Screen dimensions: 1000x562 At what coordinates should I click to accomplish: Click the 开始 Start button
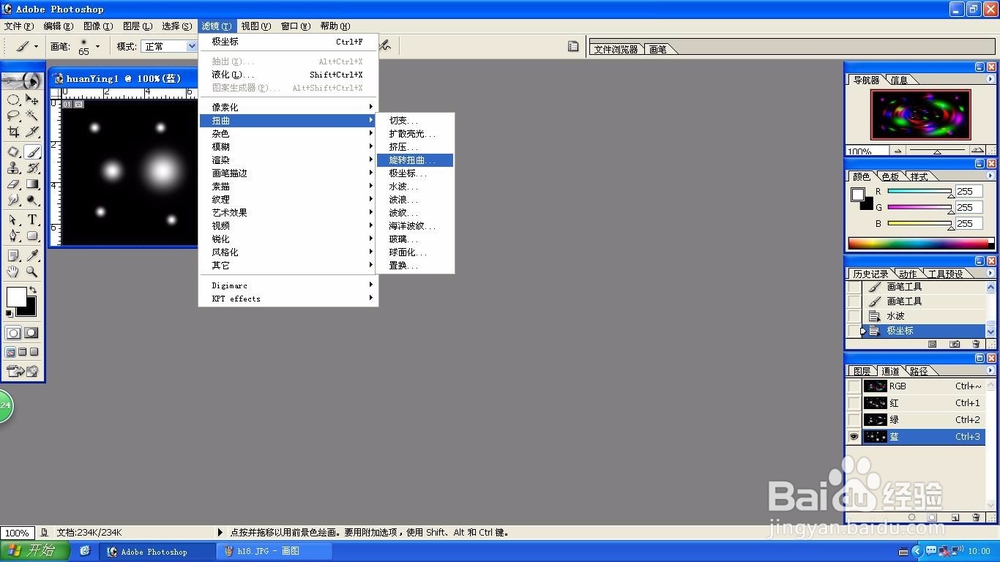[36, 551]
